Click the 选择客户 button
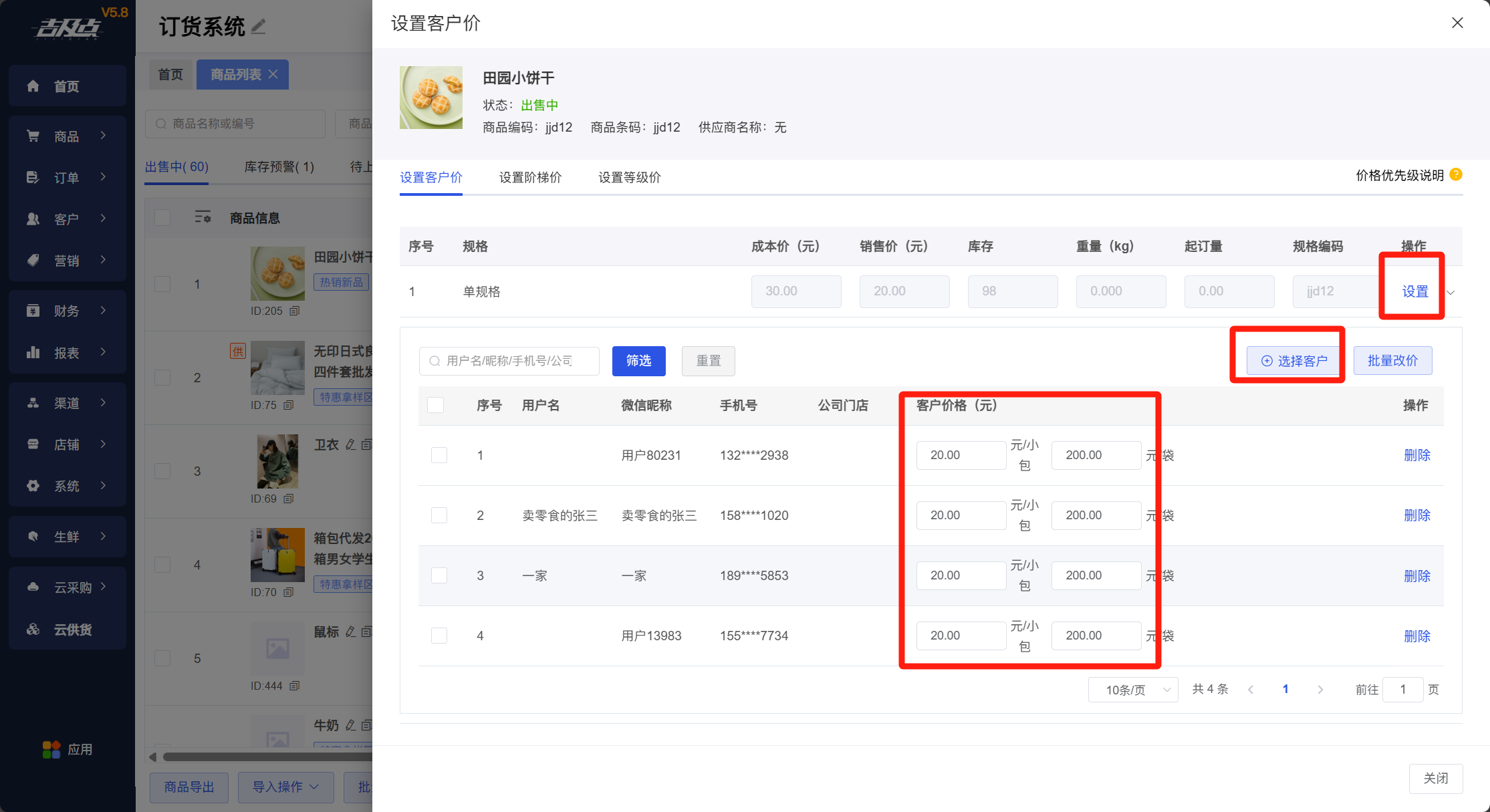 pyautogui.click(x=1293, y=361)
